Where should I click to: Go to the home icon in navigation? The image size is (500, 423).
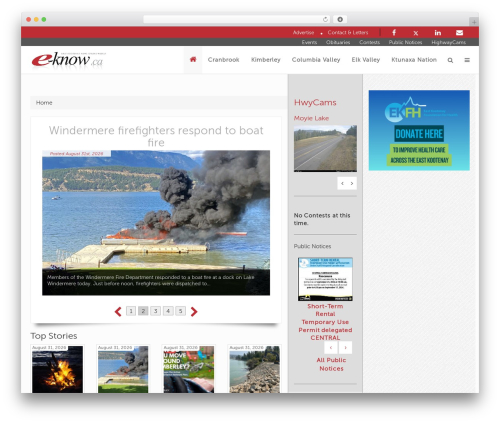pos(193,59)
